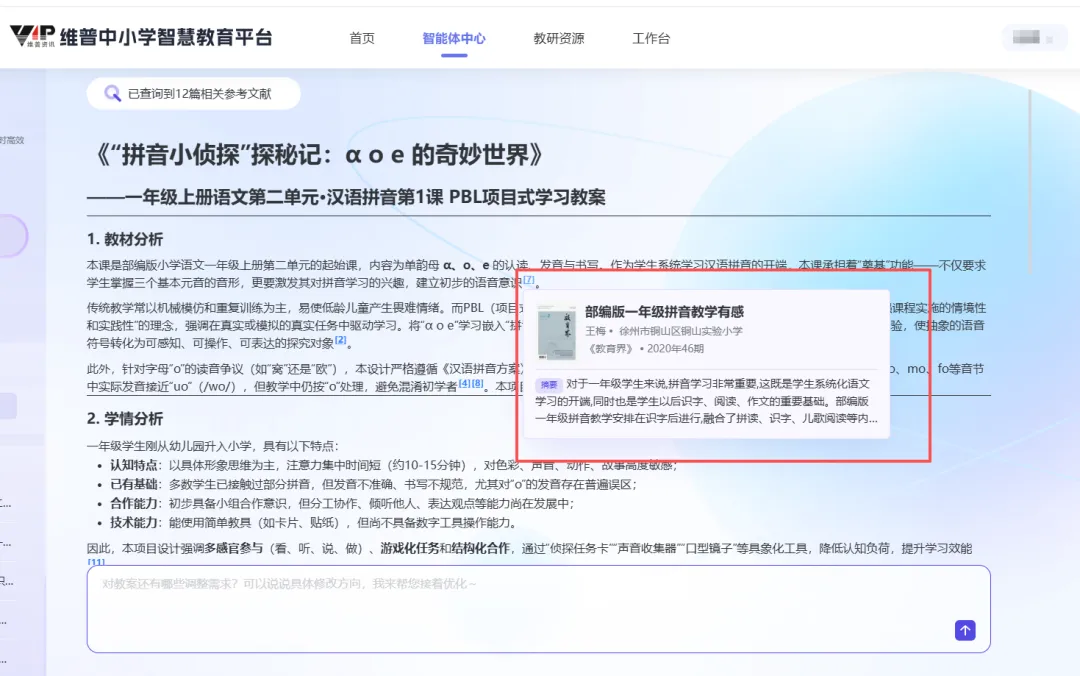1080x676 pixels.
Task: Open article title 部编版一年级拼音教学有感
Action: coord(664,311)
